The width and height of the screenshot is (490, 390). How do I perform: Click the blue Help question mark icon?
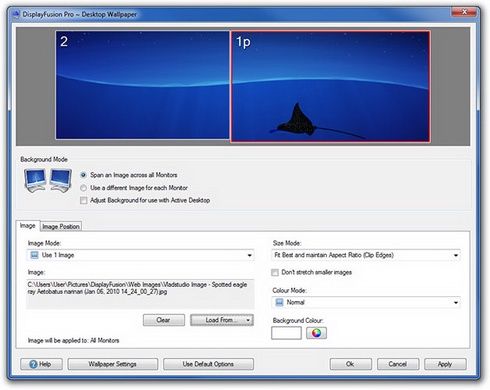[x=33, y=364]
